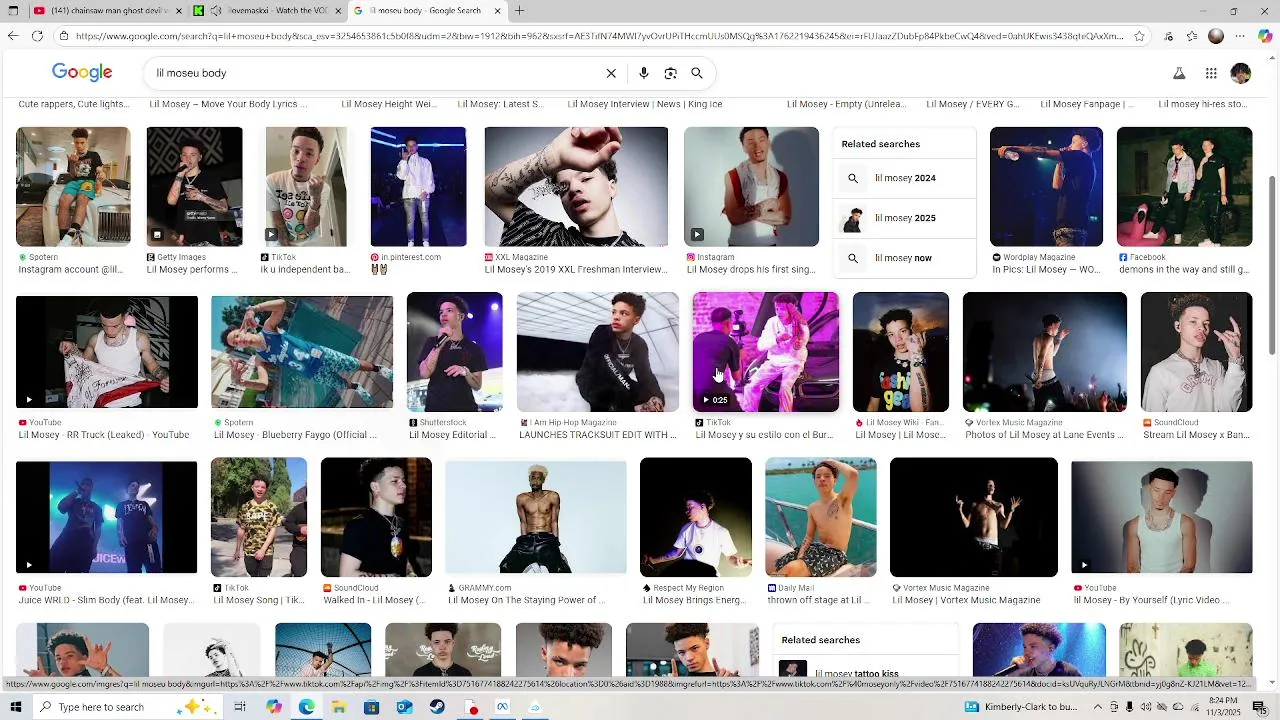The width and height of the screenshot is (1280, 720).
Task: Open 'Lil Mosey On The Staying Power of' link
Action: tap(526, 600)
